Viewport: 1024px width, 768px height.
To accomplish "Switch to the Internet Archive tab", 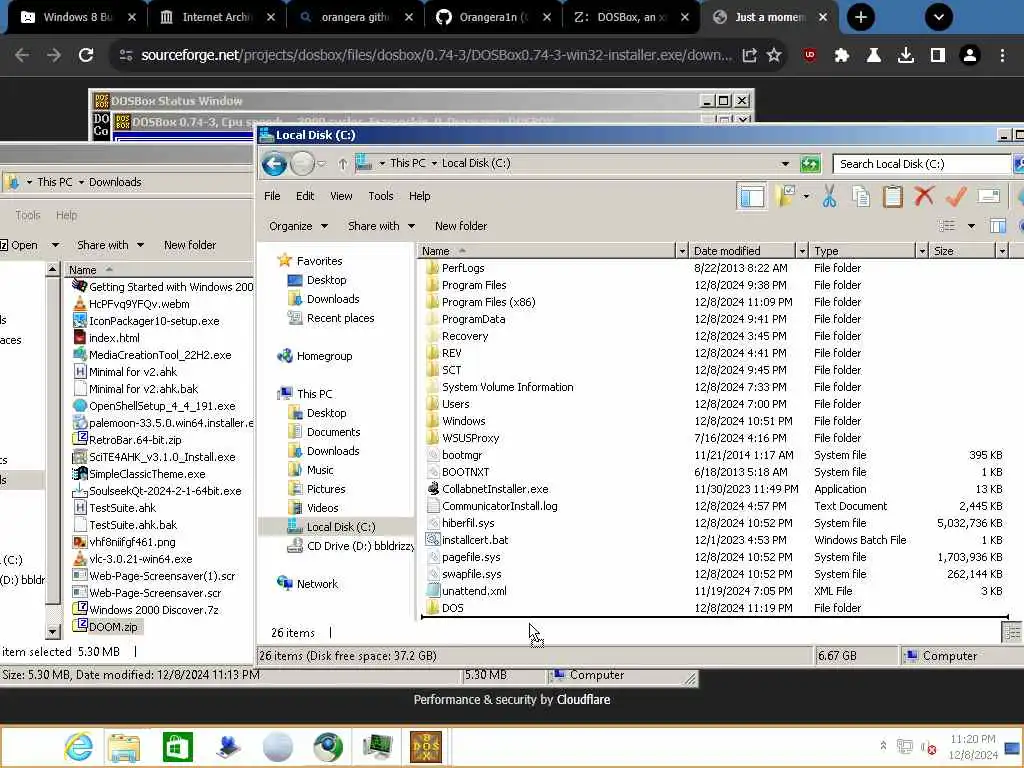I will [x=217, y=17].
